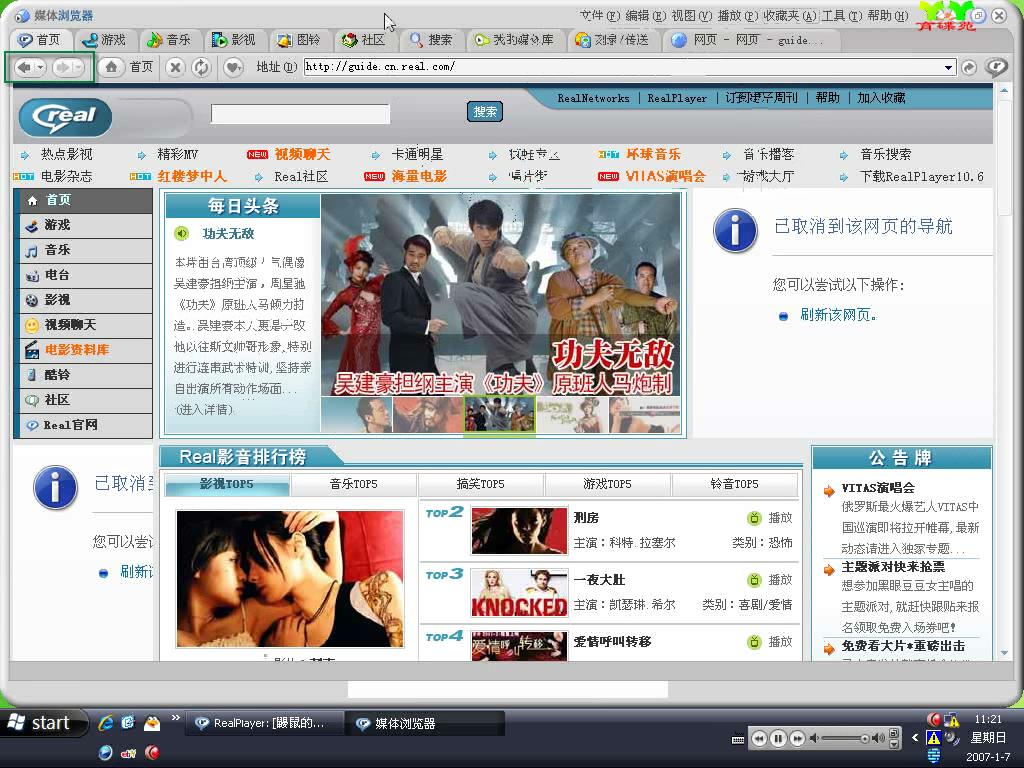Click the Go arrow beside the address bar
1024x768 pixels.
[969, 67]
